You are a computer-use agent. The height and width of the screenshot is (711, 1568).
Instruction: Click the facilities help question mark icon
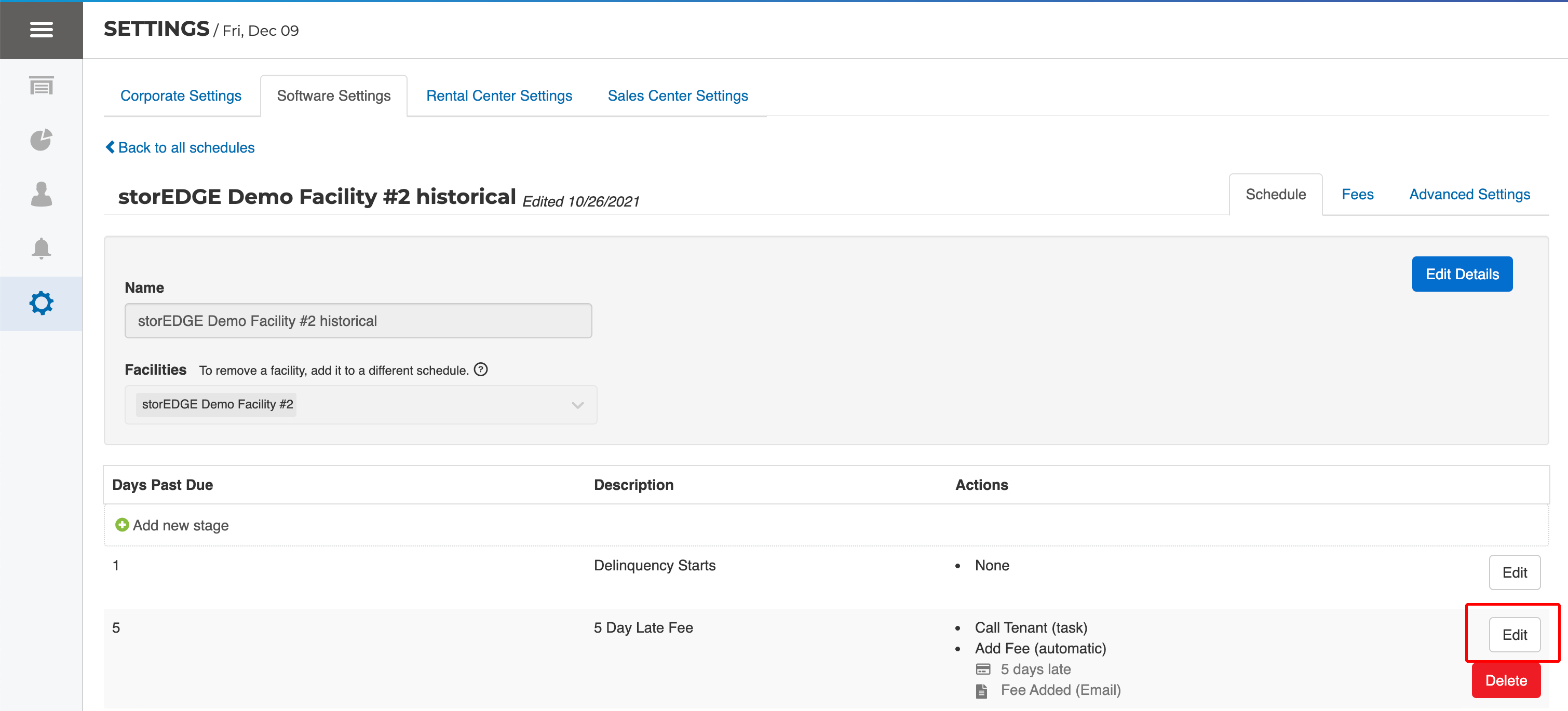tap(481, 369)
